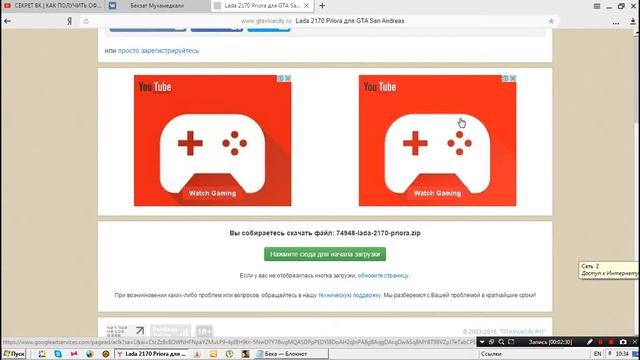
Task: Close the right YouTube ad
Action: pyautogui.click(x=513, y=78)
